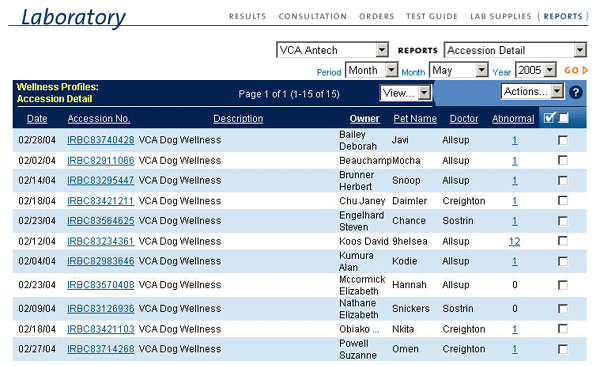Tick checkbox for Beauchamp Mocha row
This screenshot has height=366, width=600.
(x=563, y=160)
